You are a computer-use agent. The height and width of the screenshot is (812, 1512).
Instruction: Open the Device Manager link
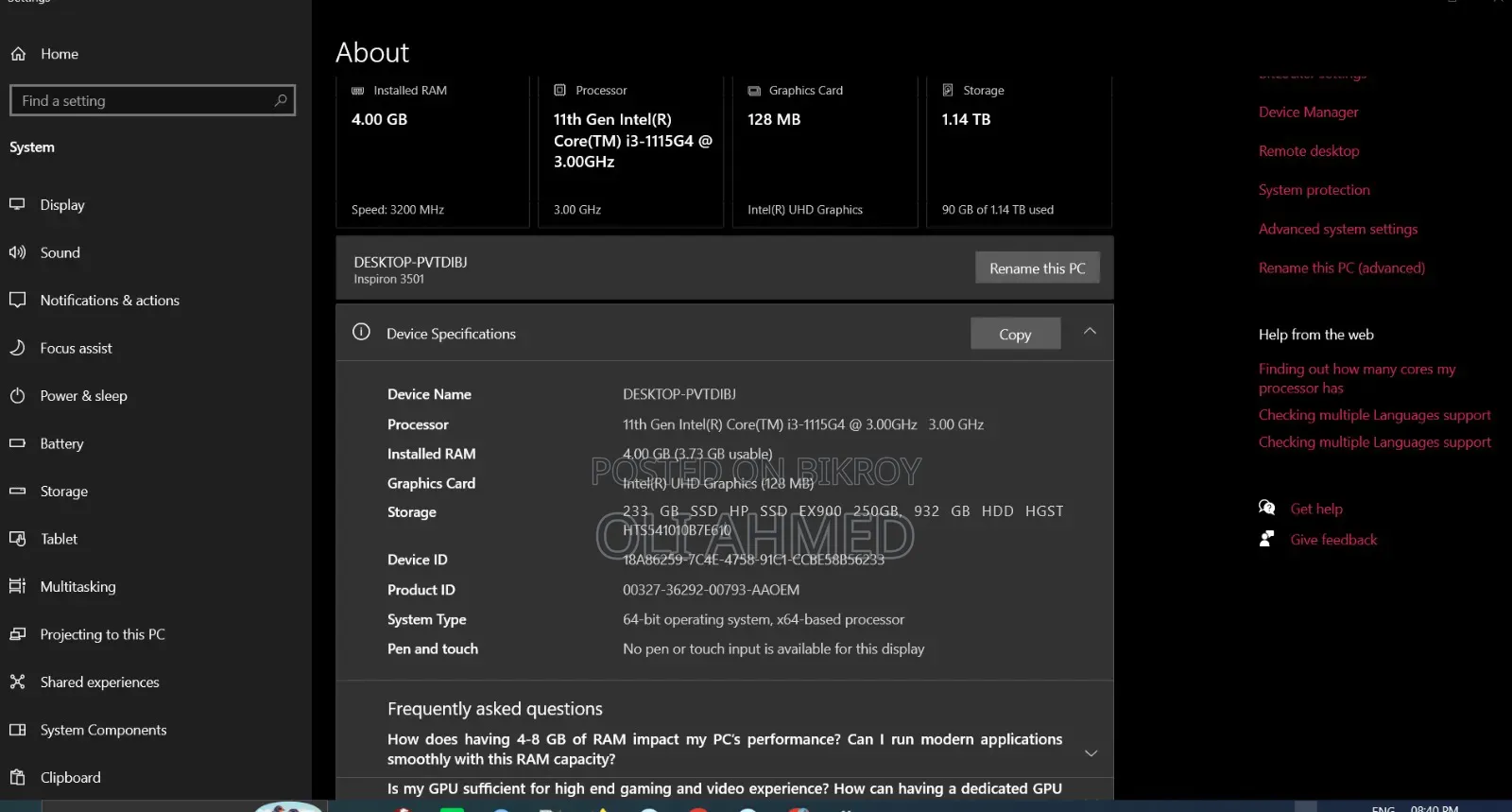pos(1308,112)
